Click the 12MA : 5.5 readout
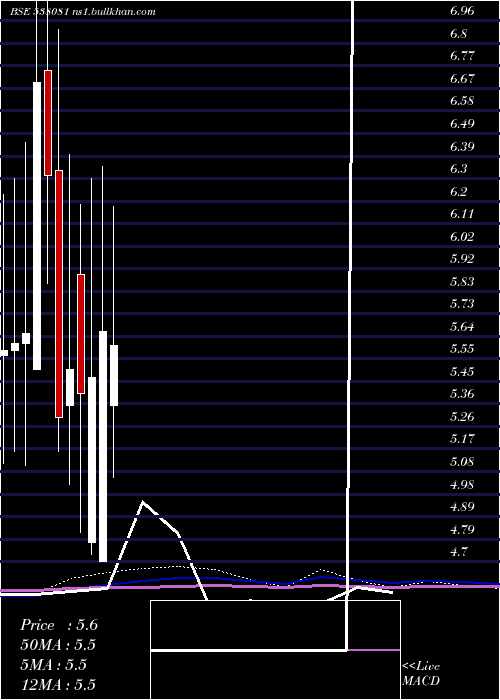The height and width of the screenshot is (700, 500). (x=58, y=685)
